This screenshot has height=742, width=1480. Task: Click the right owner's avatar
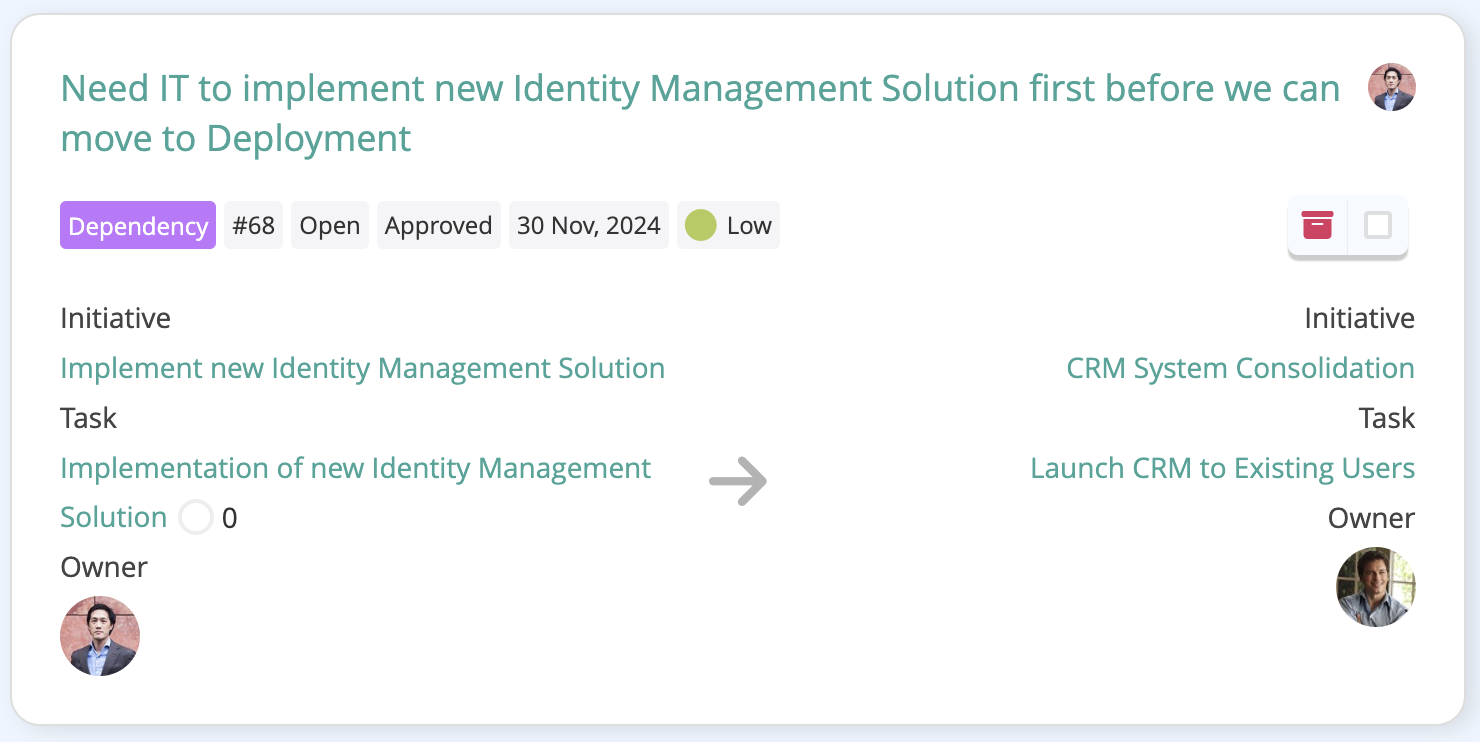click(1376, 587)
